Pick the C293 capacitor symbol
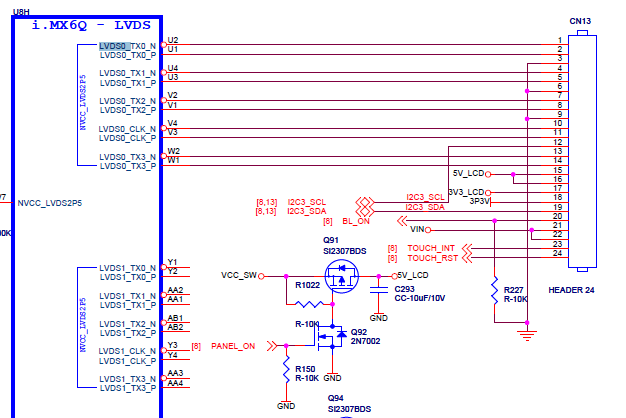 pos(378,290)
